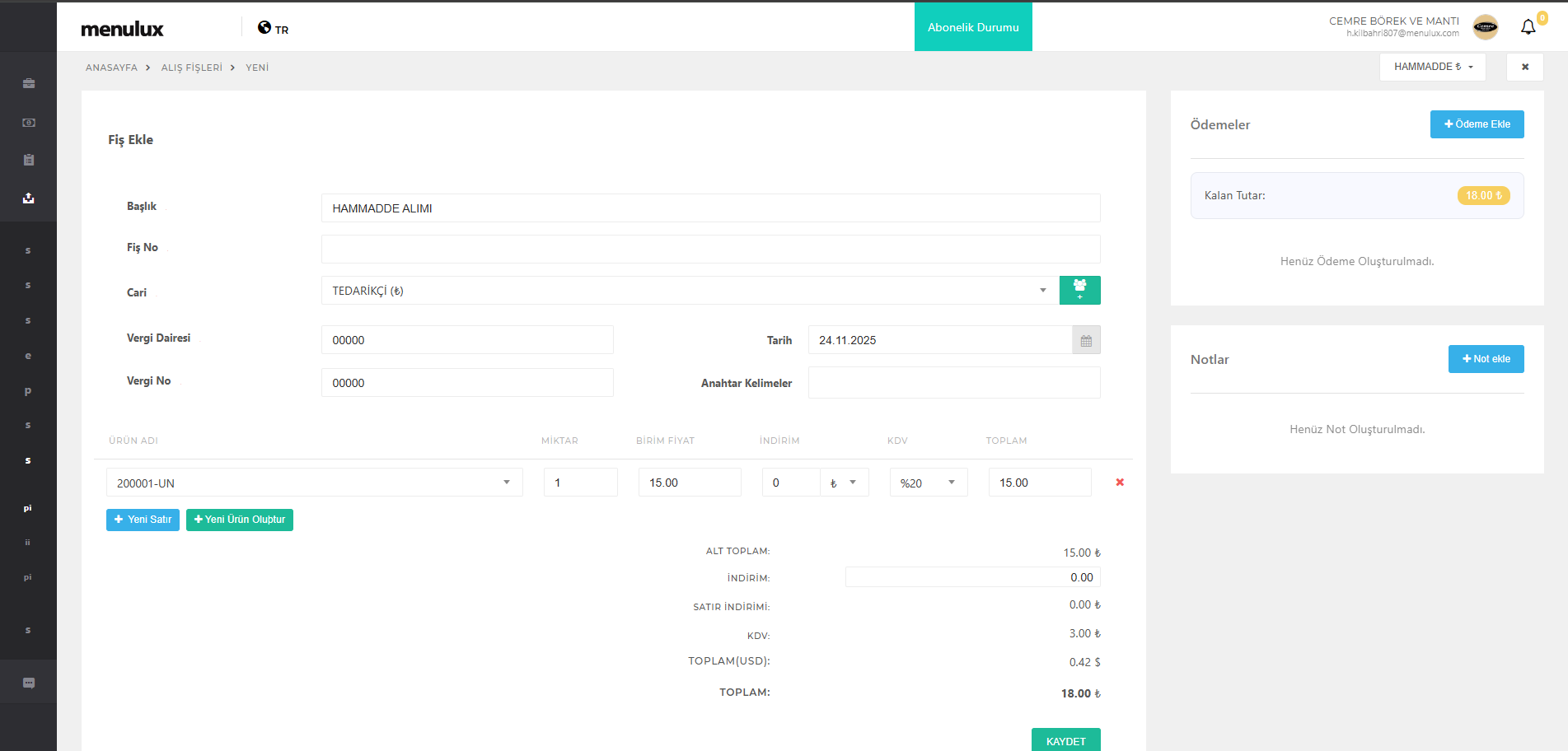Image resolution: width=1568 pixels, height=751 pixels.
Task: Click the KAYDET save button
Action: point(1066,740)
